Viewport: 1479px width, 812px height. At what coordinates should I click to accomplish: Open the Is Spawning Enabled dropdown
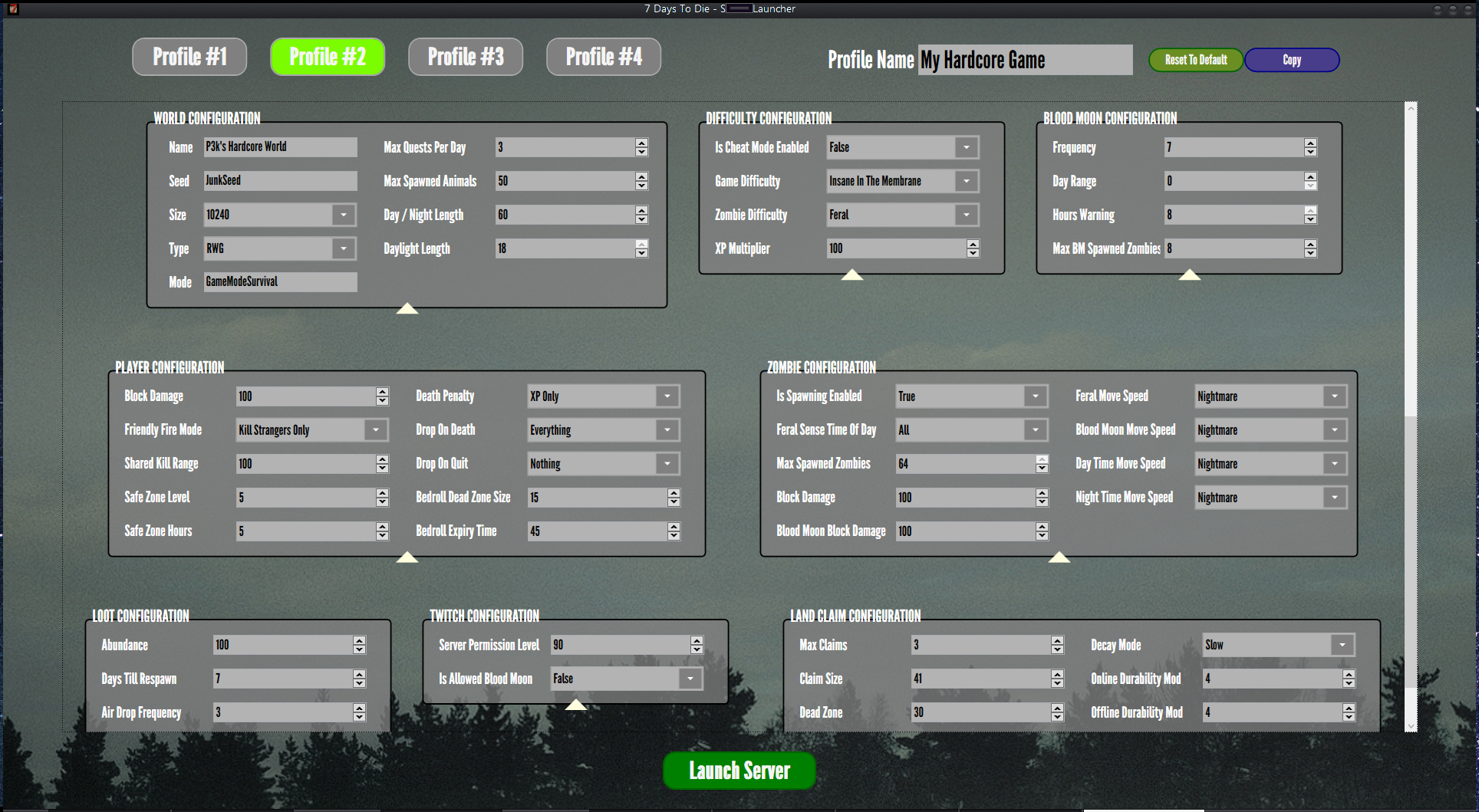click(972, 396)
